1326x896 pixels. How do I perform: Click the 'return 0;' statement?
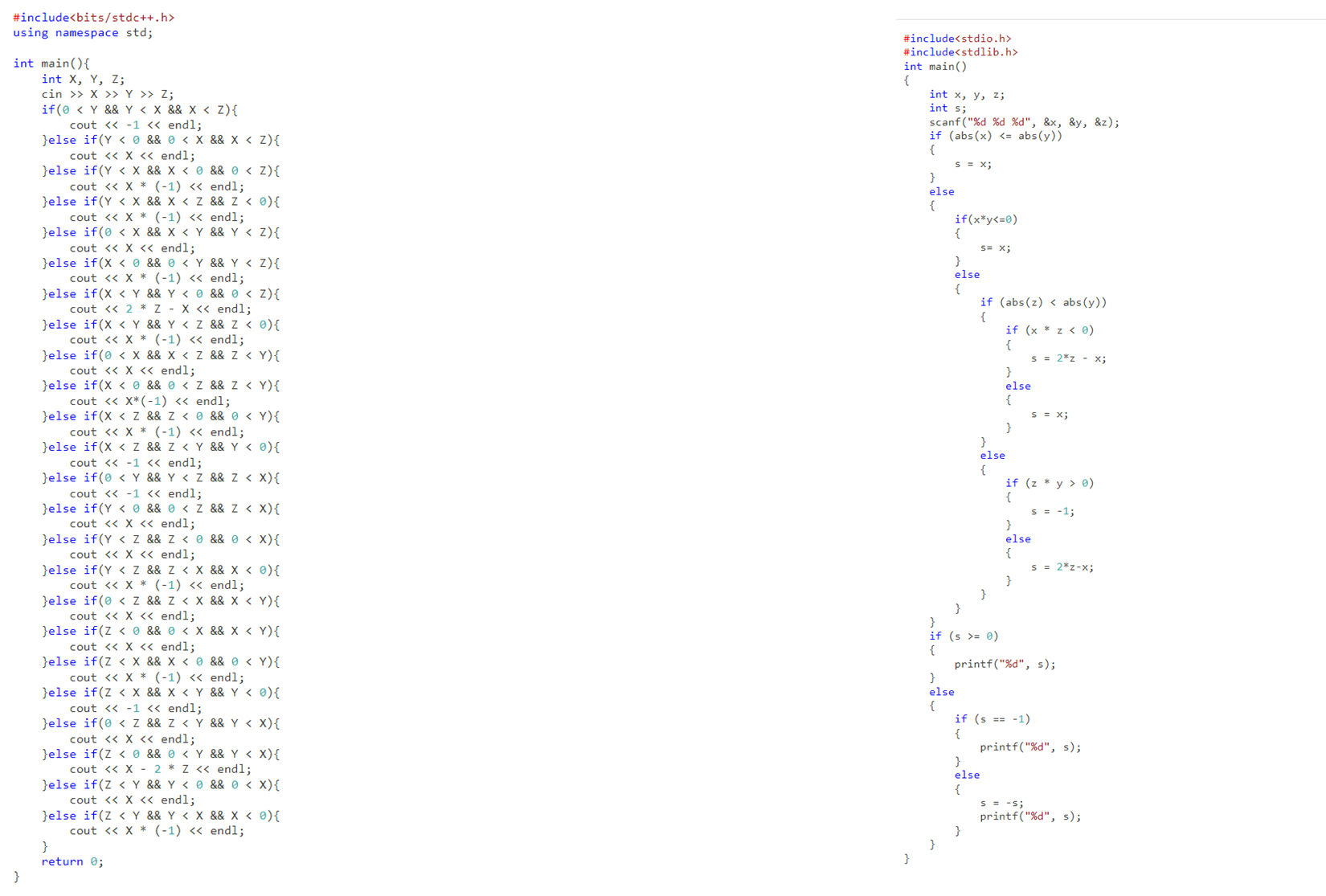coord(72,861)
